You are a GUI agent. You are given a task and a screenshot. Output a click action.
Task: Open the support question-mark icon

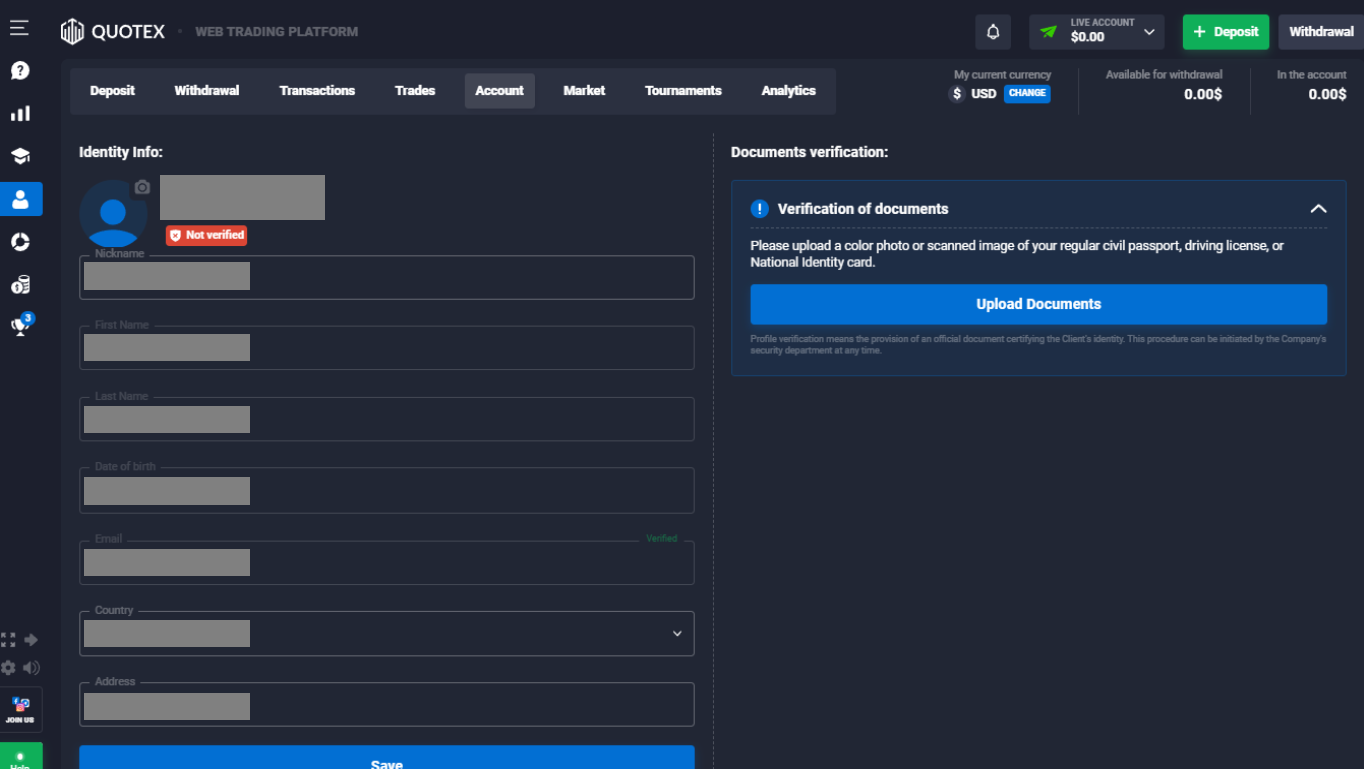click(20, 71)
